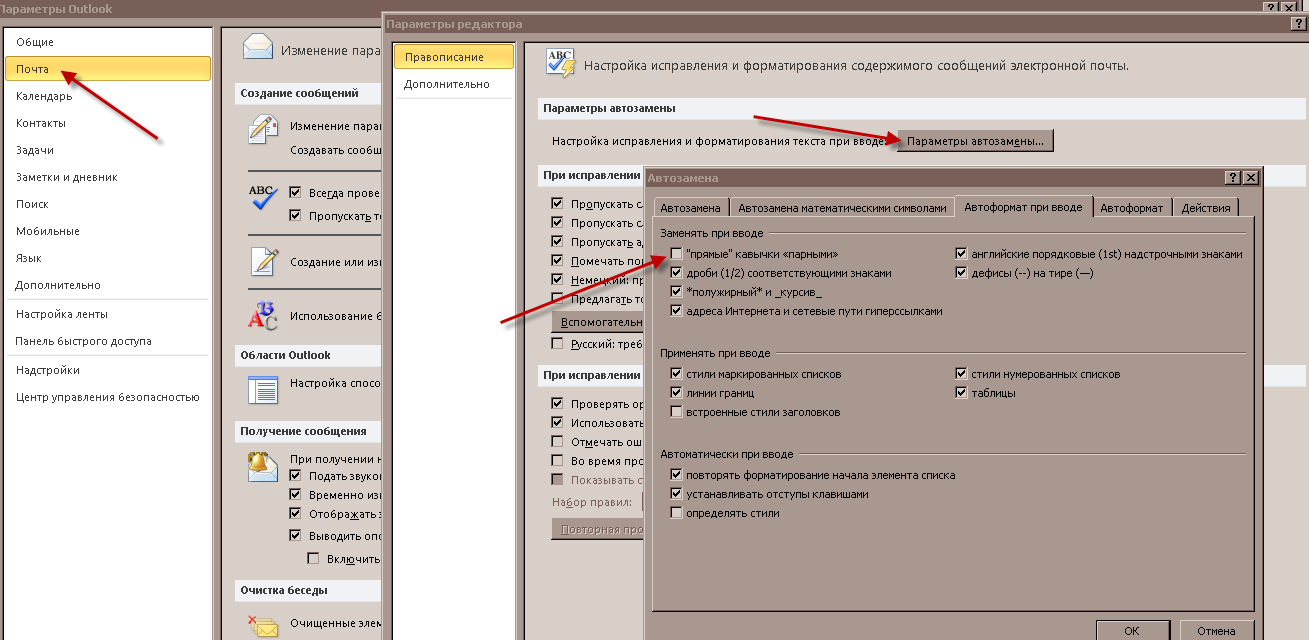Toggle Всегда проверять checkbox in Outlook options
This screenshot has width=1309, height=640.
click(296, 192)
